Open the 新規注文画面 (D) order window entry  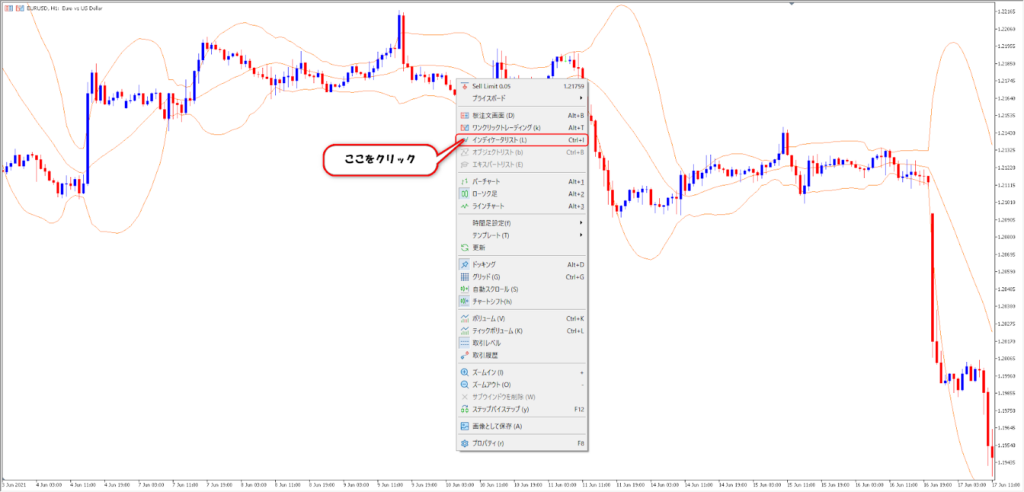pos(522,115)
